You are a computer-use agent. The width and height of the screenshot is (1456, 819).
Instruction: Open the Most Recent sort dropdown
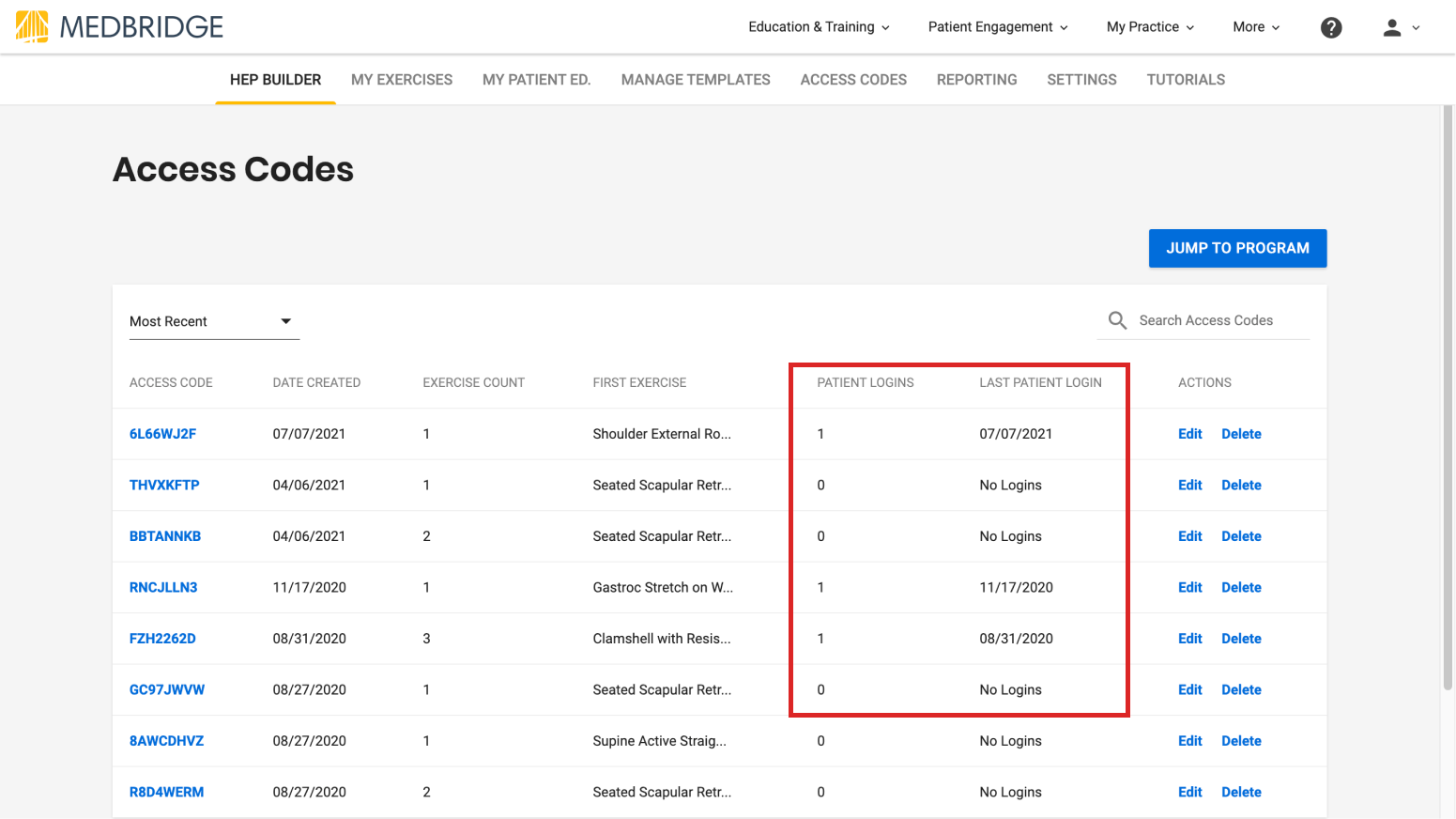click(x=214, y=321)
